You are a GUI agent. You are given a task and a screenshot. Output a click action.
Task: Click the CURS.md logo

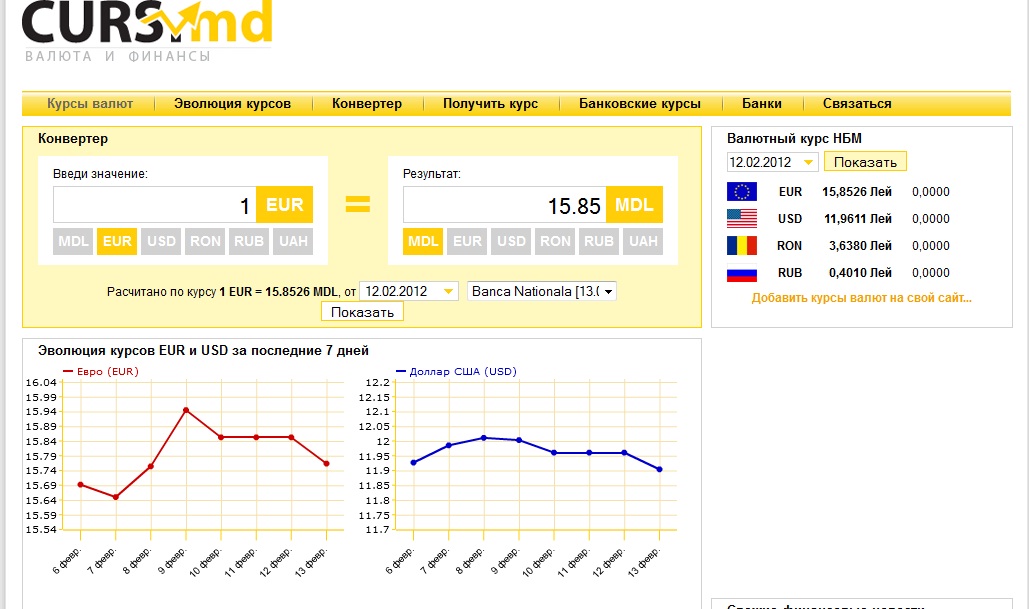pyautogui.click(x=147, y=31)
